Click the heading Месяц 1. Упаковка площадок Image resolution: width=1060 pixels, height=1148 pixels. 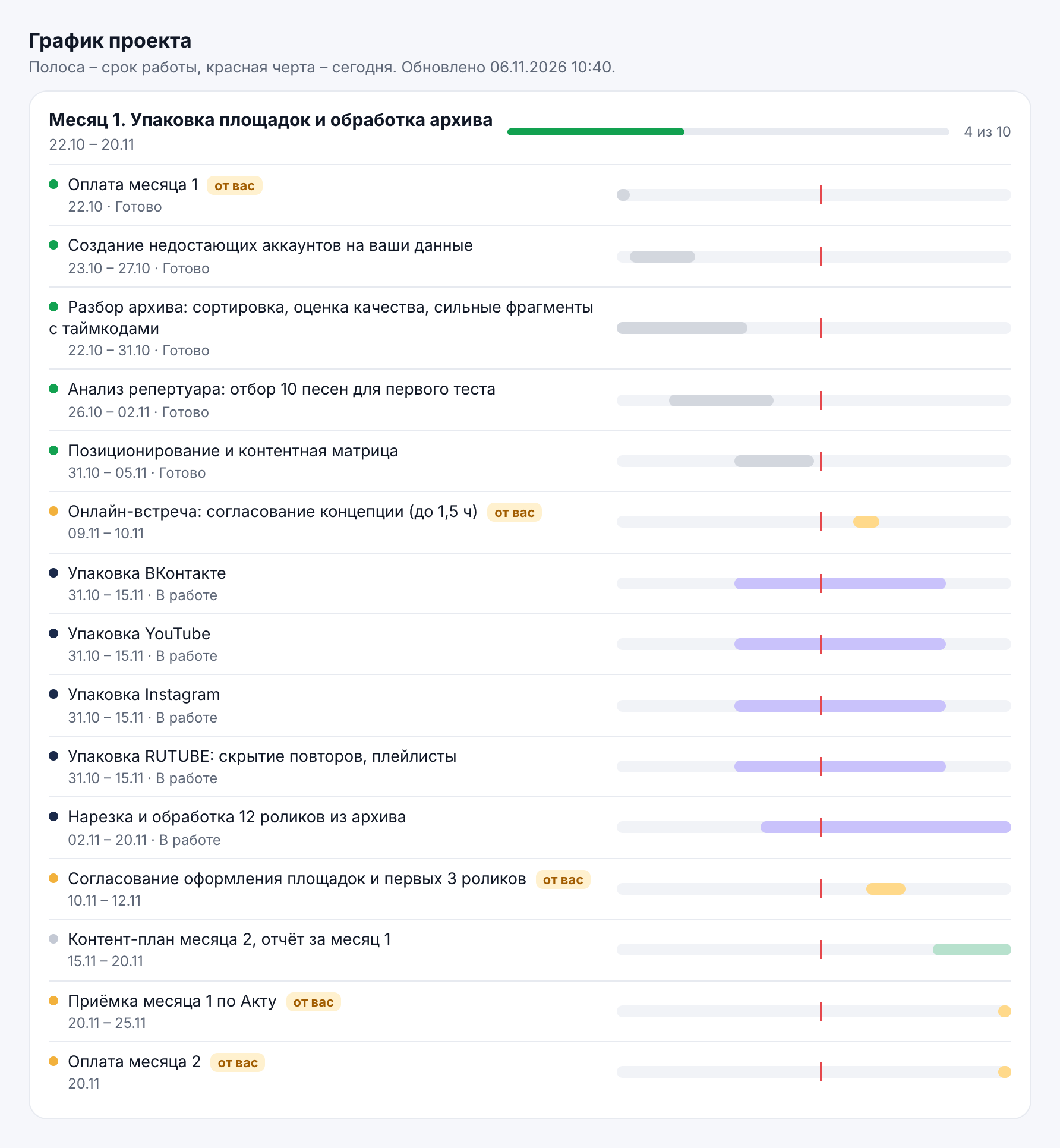point(270,120)
